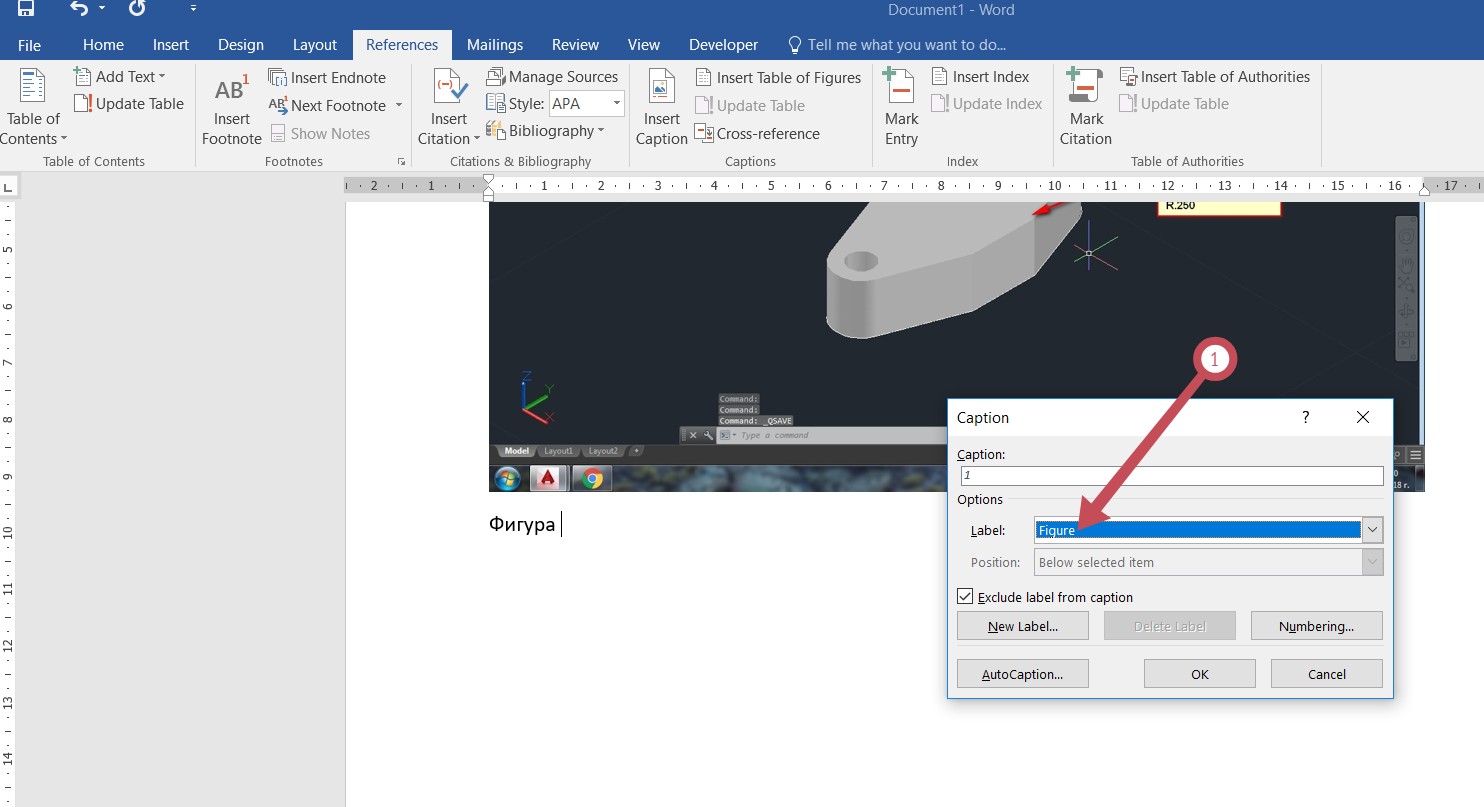Viewport: 1484px width, 807px height.
Task: Click the Numbering button in Caption dialog
Action: [x=1316, y=626]
